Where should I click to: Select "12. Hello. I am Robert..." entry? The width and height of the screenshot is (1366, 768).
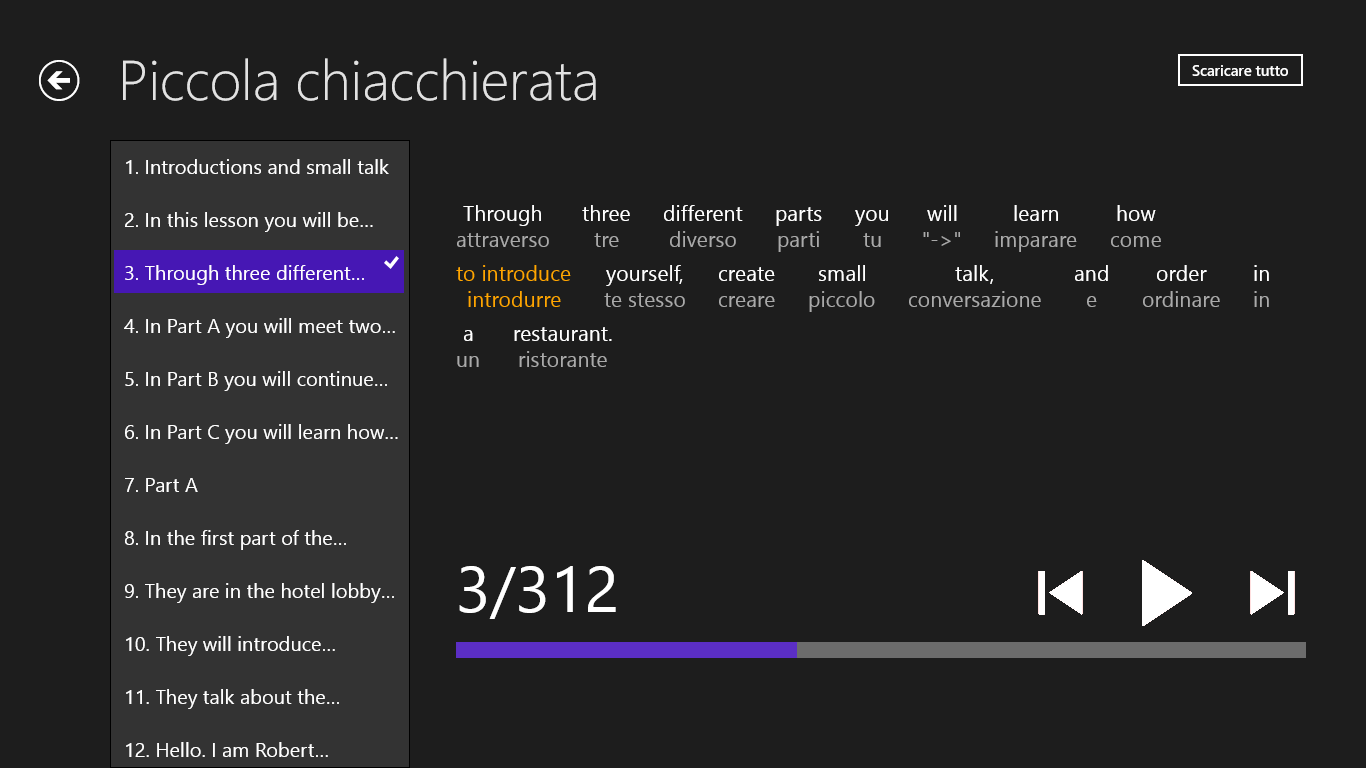coord(226,750)
